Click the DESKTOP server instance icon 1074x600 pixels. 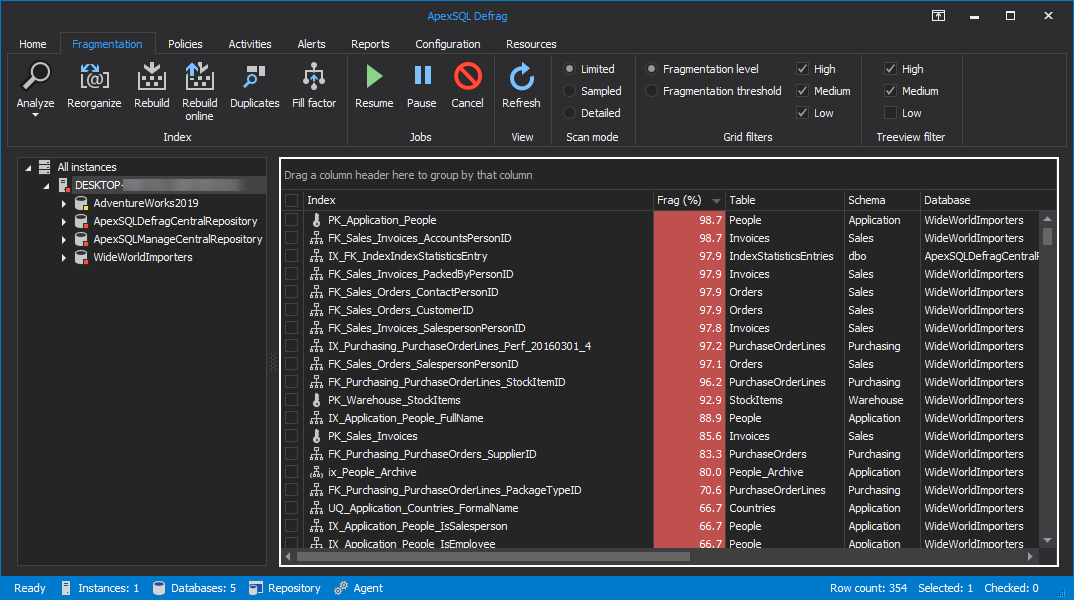click(64, 185)
